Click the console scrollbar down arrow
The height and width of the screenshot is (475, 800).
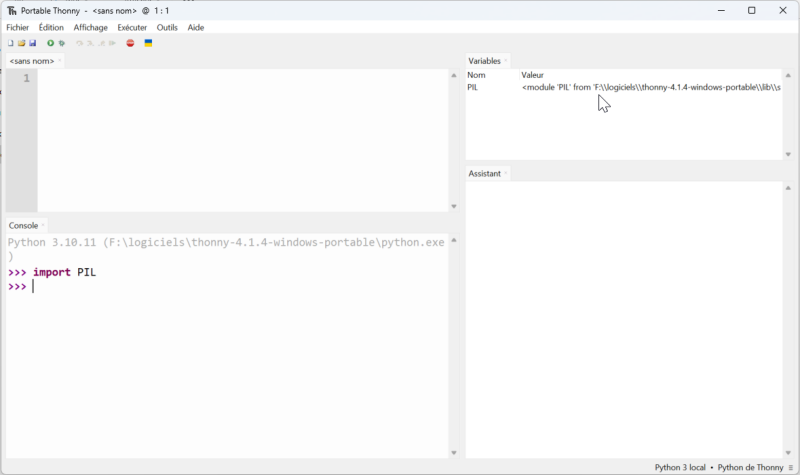pyautogui.click(x=454, y=453)
